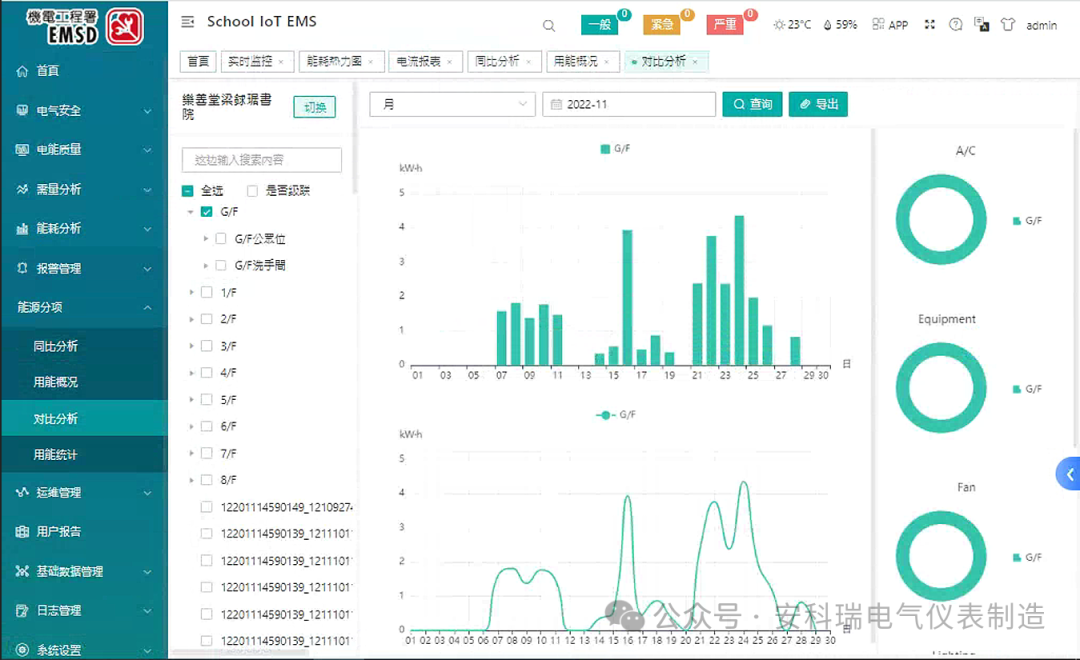Click the 2022-11 date input field

[x=629, y=104]
